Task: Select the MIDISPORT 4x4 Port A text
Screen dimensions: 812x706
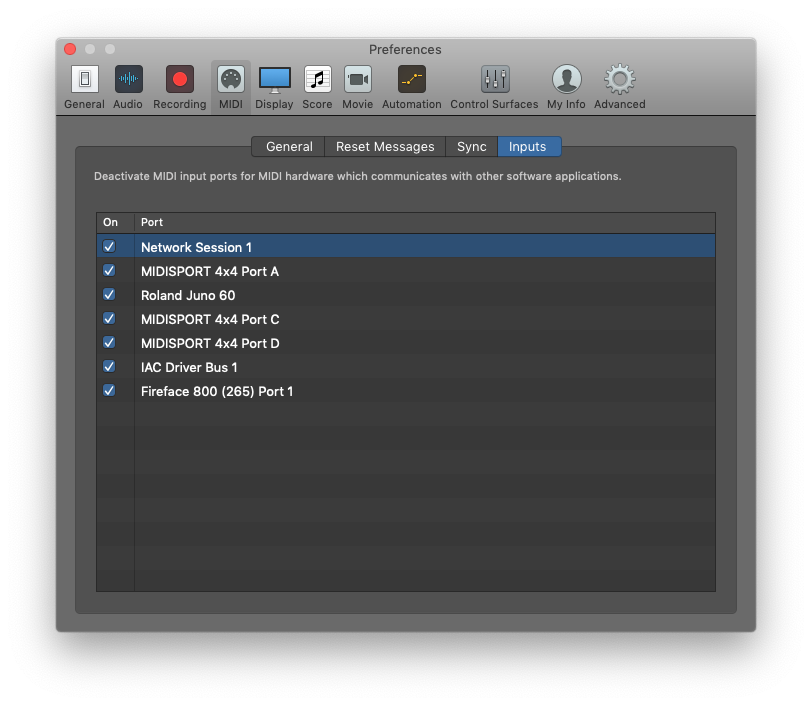Action: (x=210, y=271)
